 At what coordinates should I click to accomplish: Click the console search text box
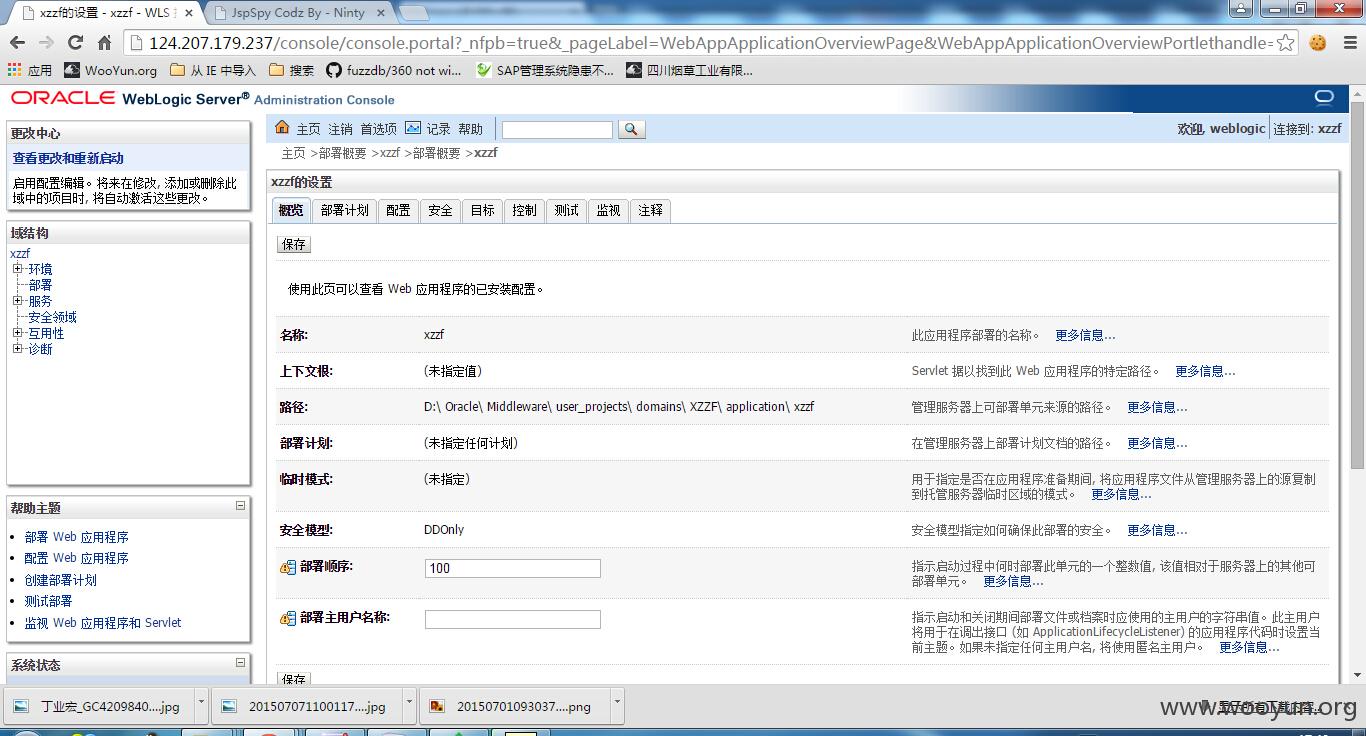(557, 130)
